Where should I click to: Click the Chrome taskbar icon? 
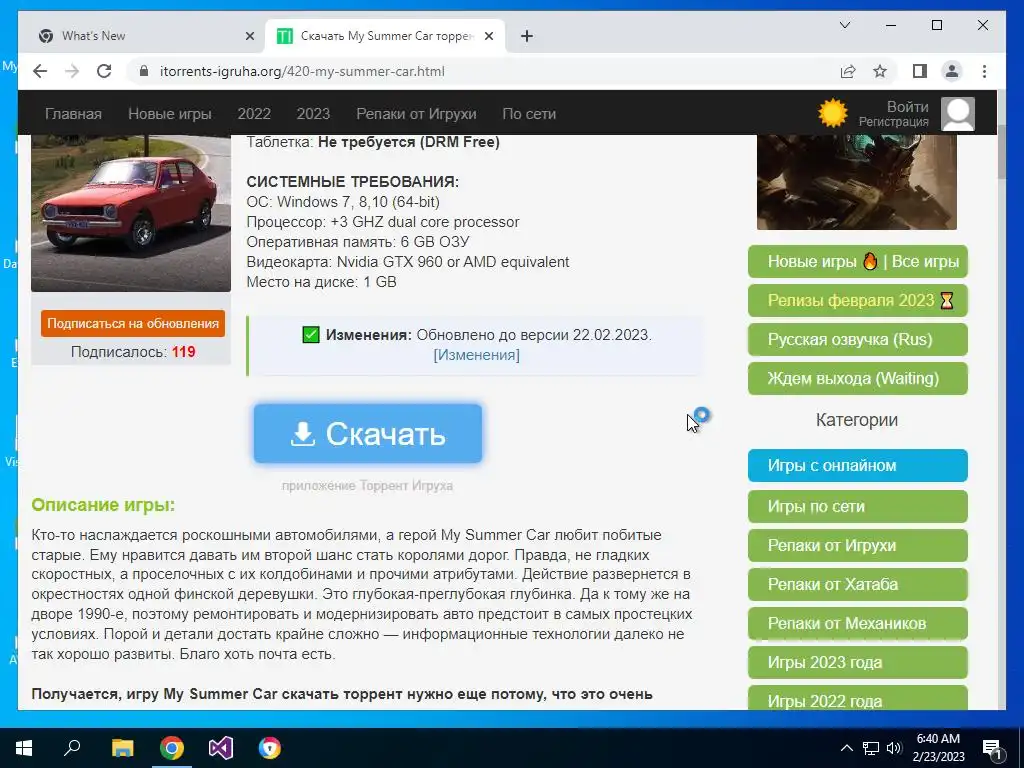point(172,748)
